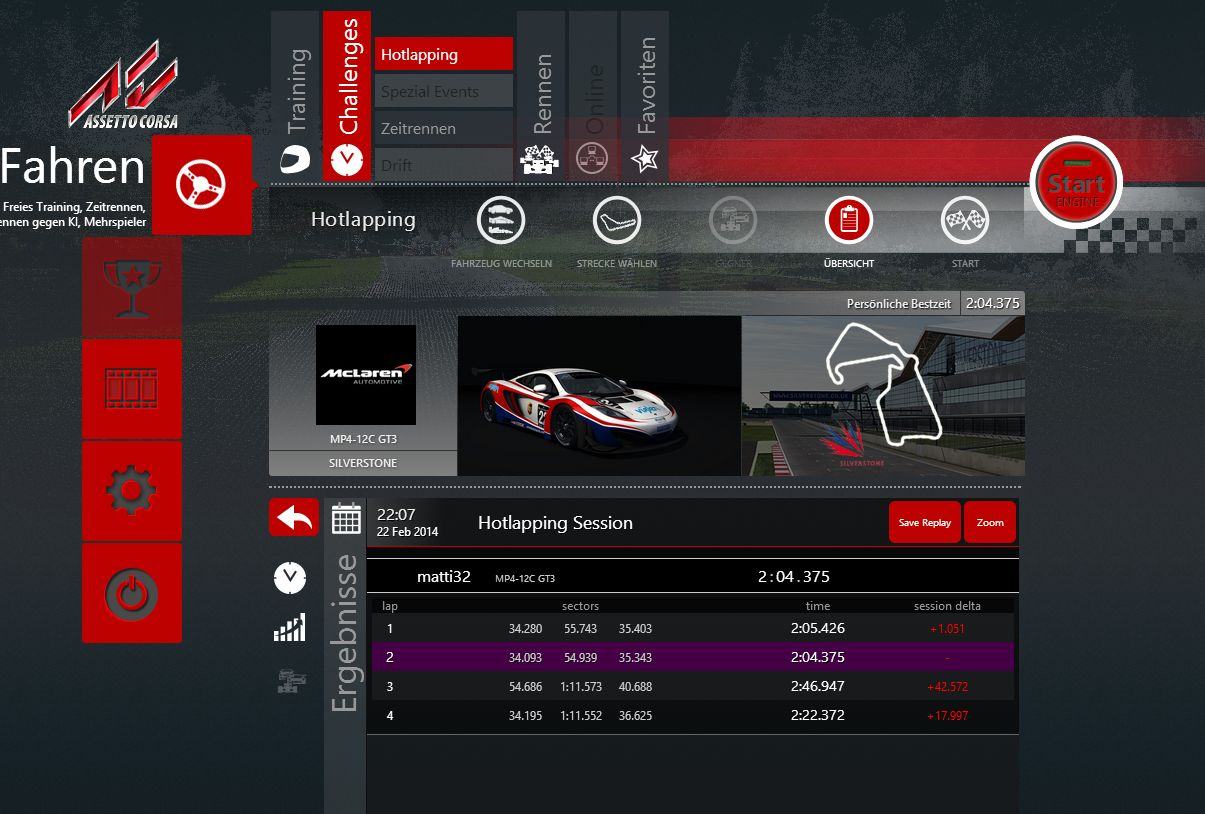Select the purple lap 2 row 2:04.375

click(692, 657)
